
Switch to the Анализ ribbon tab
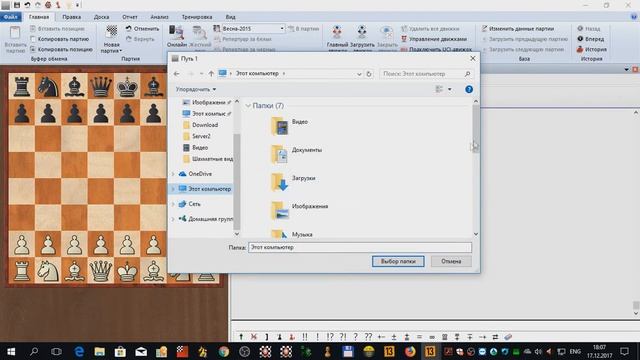[159, 17]
